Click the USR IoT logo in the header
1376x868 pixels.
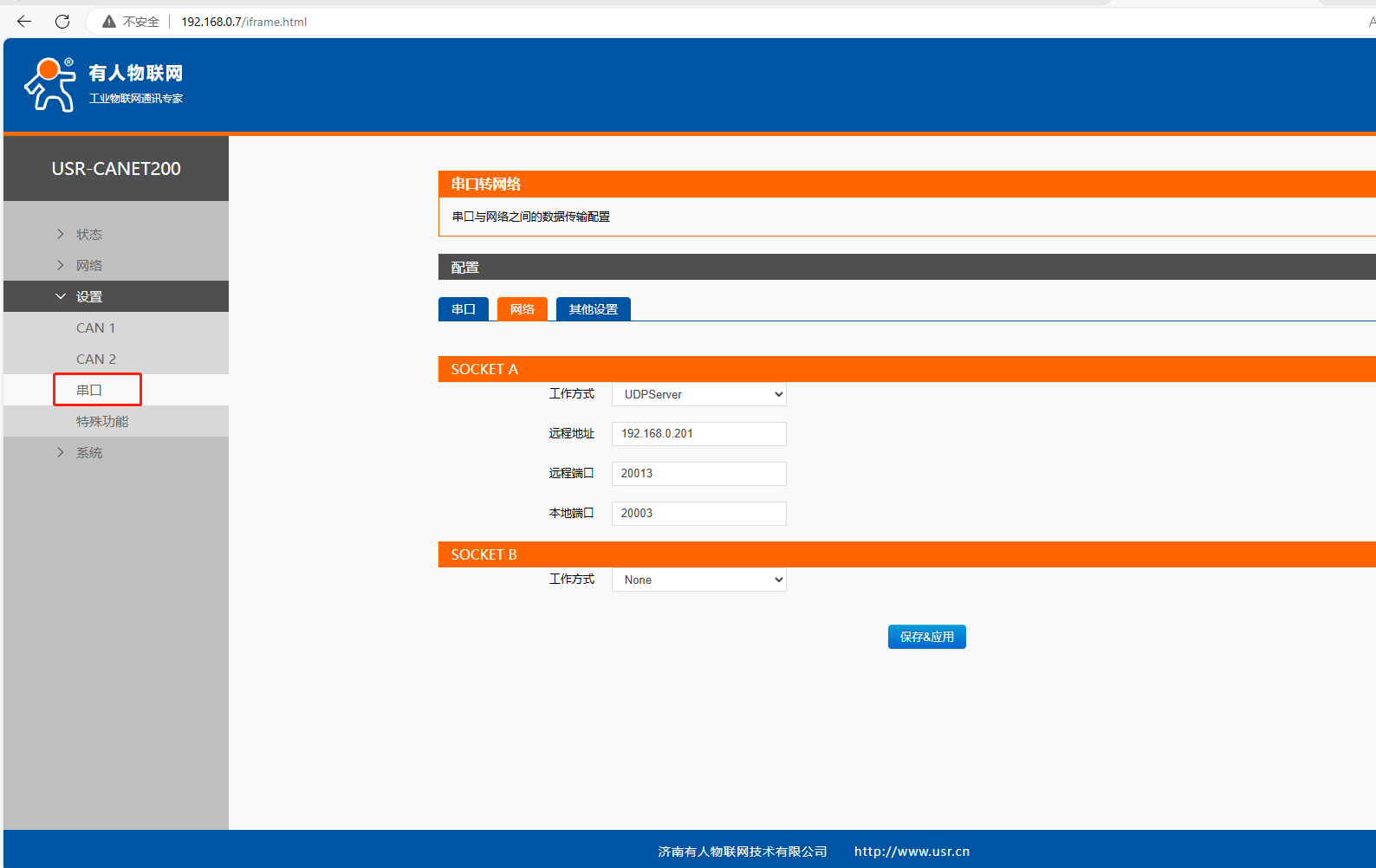point(104,84)
